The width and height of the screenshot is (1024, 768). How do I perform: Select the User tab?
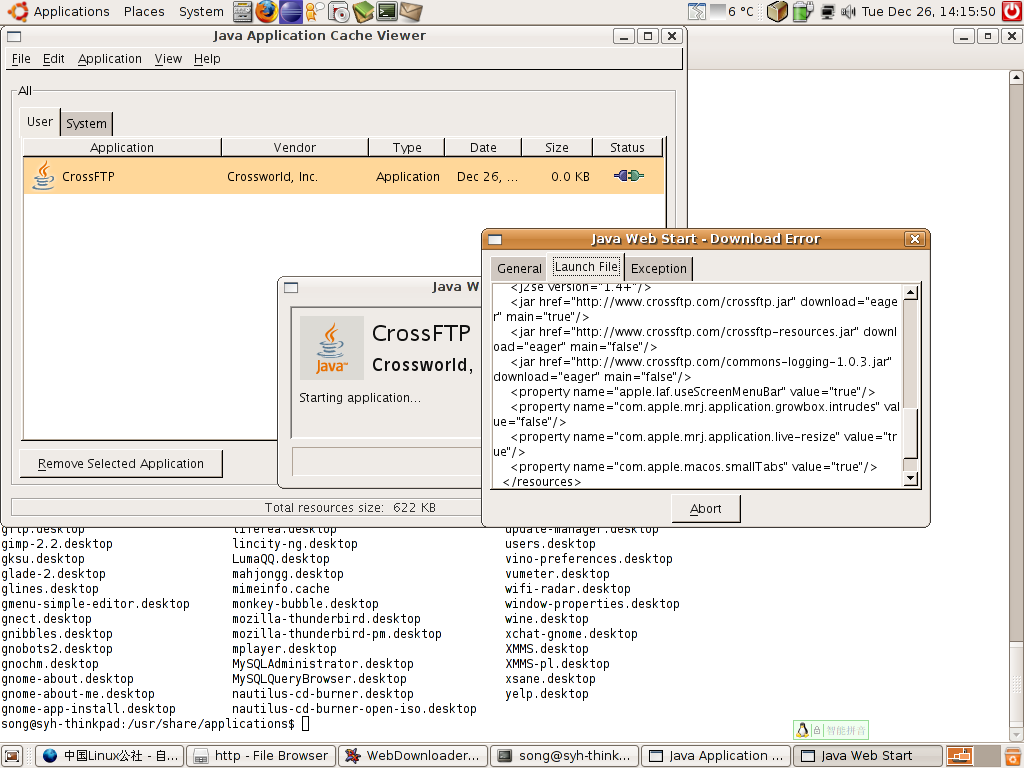[40, 122]
